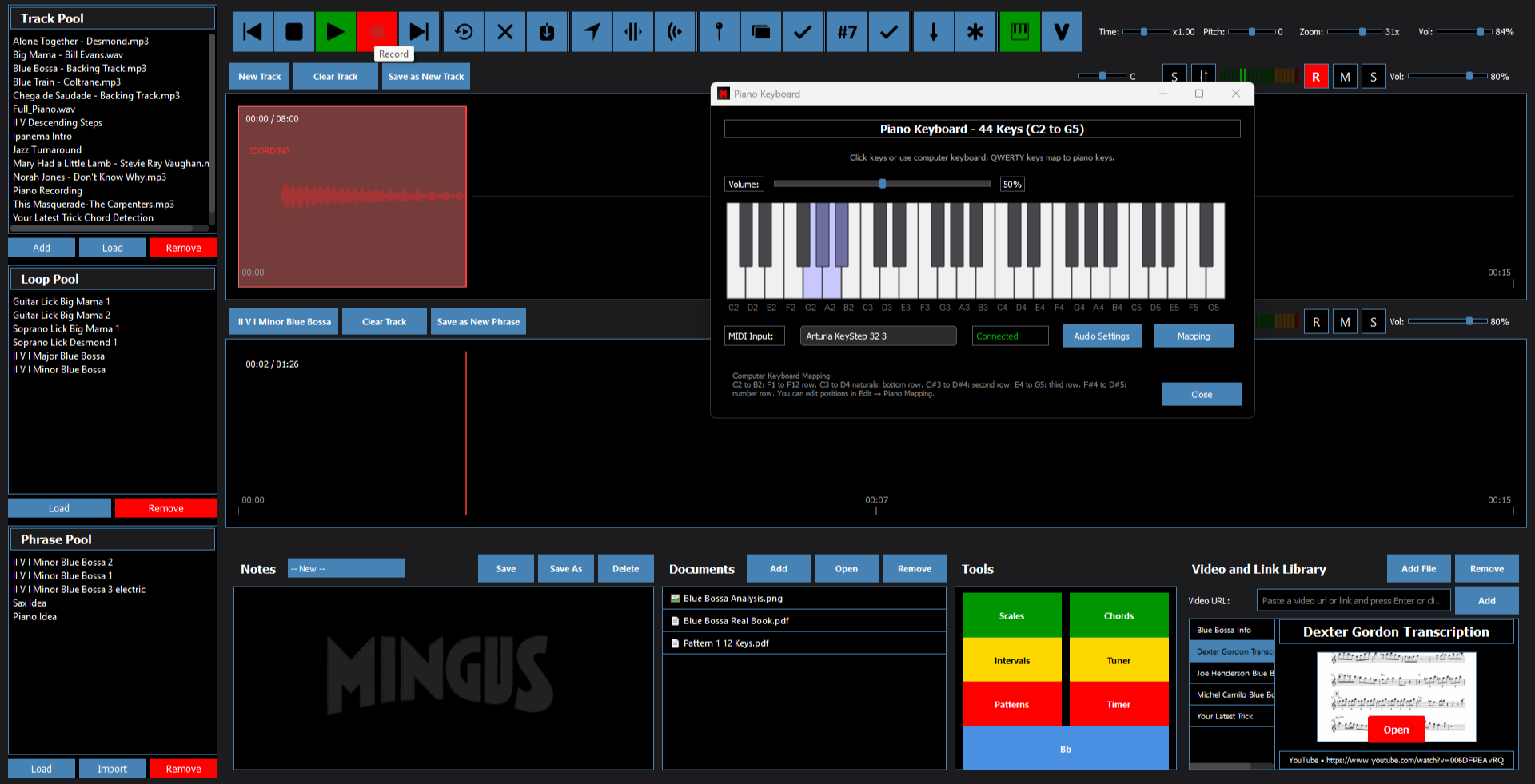Click the asterisk toolbar icon
The height and width of the screenshot is (784, 1535).
pos(975,32)
